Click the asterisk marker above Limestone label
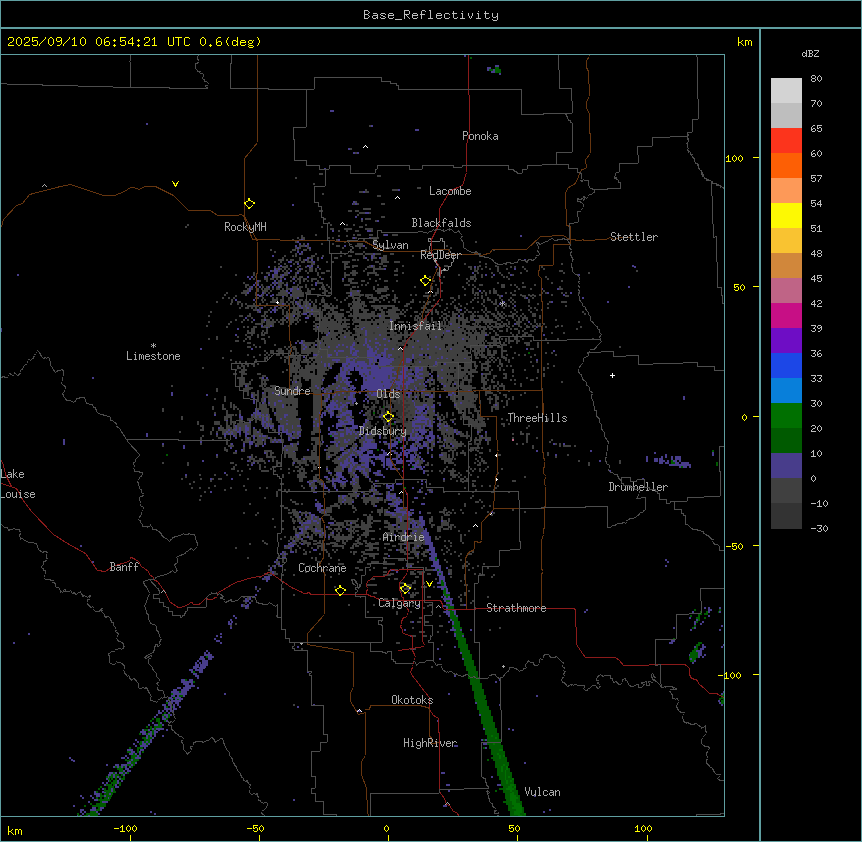The width and height of the screenshot is (862, 842). click(x=153, y=346)
